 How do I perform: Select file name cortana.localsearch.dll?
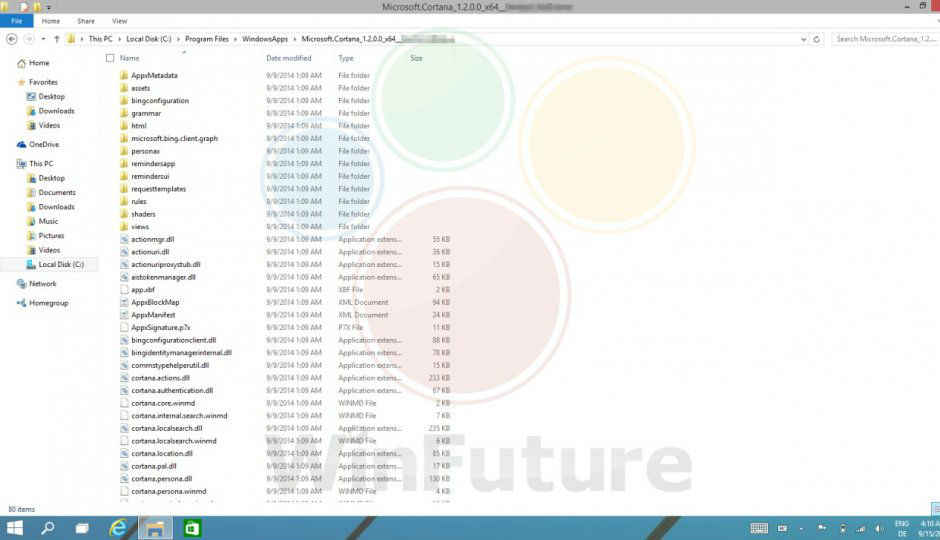point(167,428)
